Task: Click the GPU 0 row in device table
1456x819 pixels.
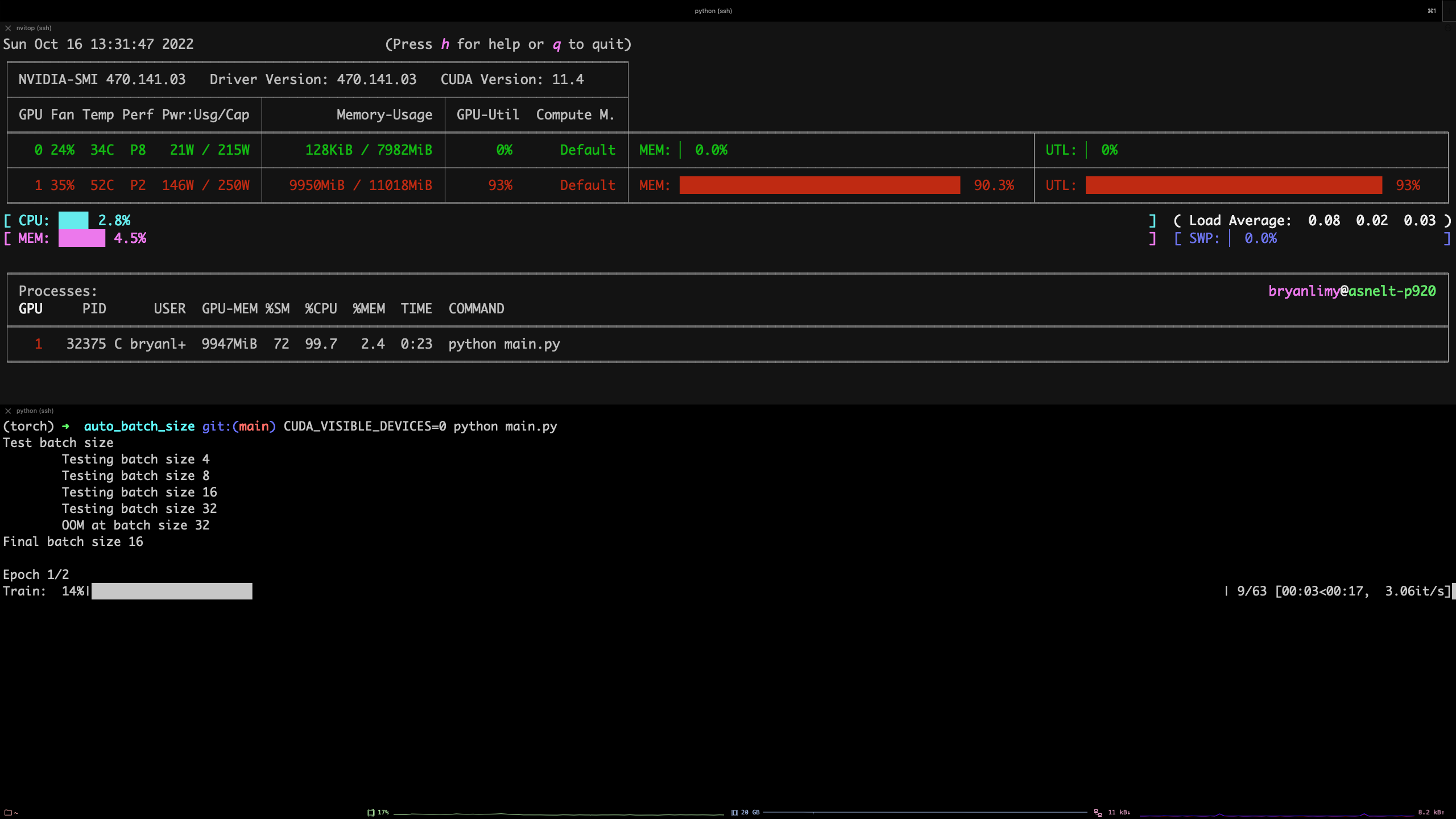Action: (142, 150)
